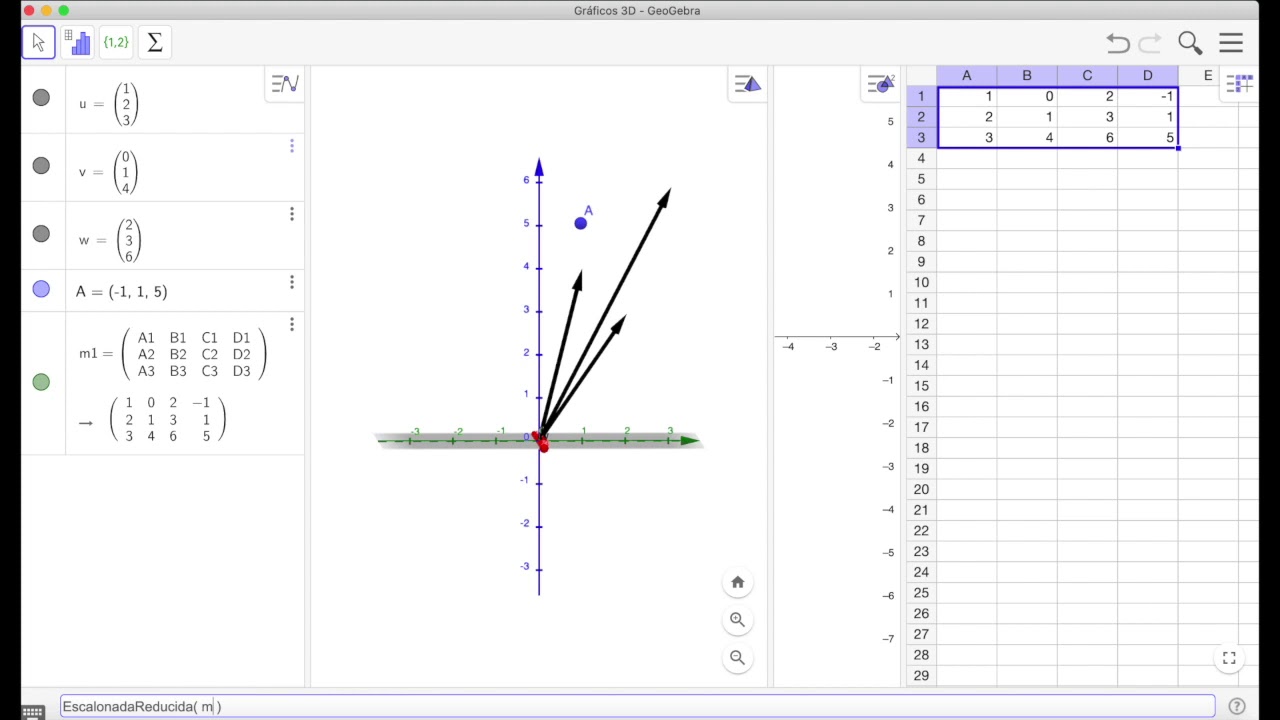Select spreadsheet row 3 header

click(x=921, y=138)
